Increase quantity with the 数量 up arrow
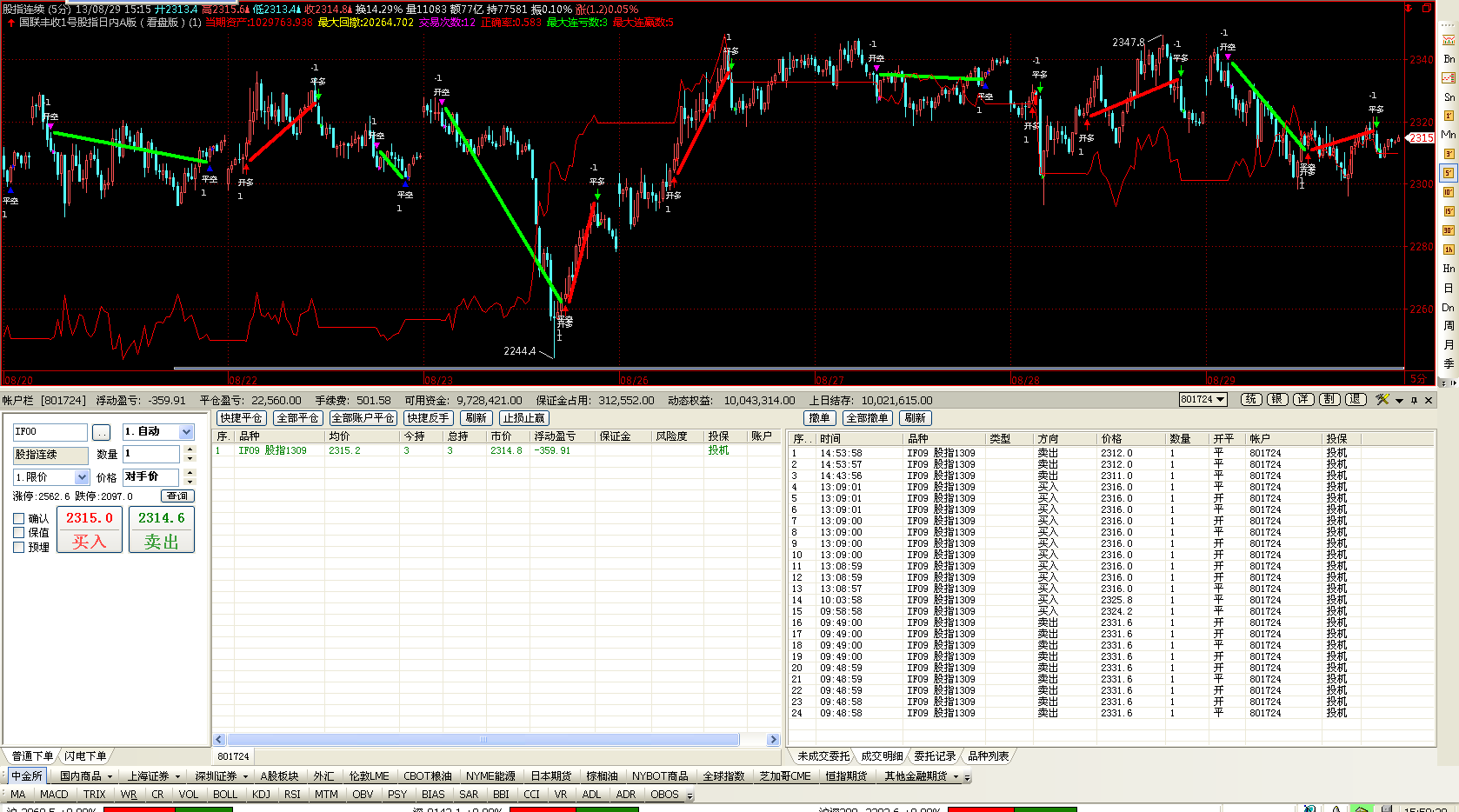This screenshot has width=1459, height=812. (190, 449)
